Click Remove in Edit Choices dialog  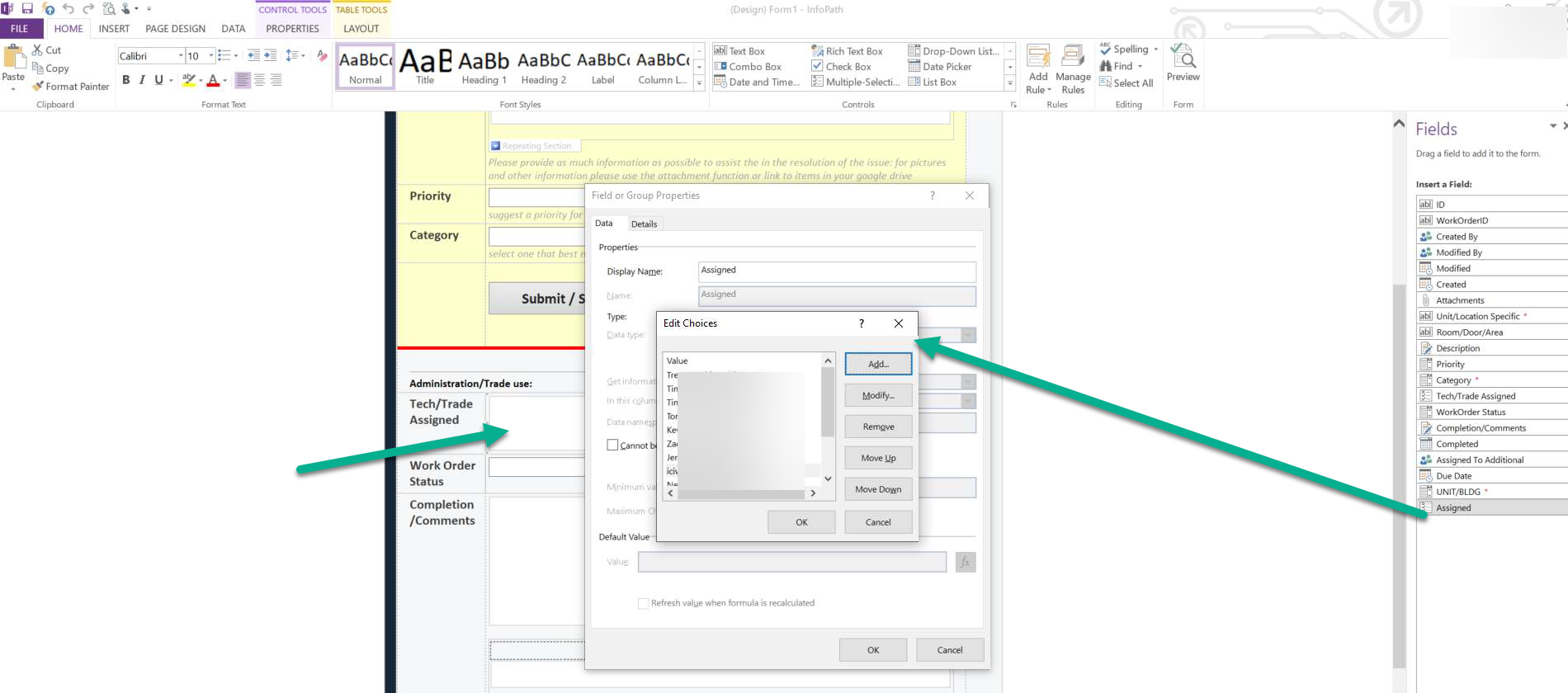pos(878,427)
